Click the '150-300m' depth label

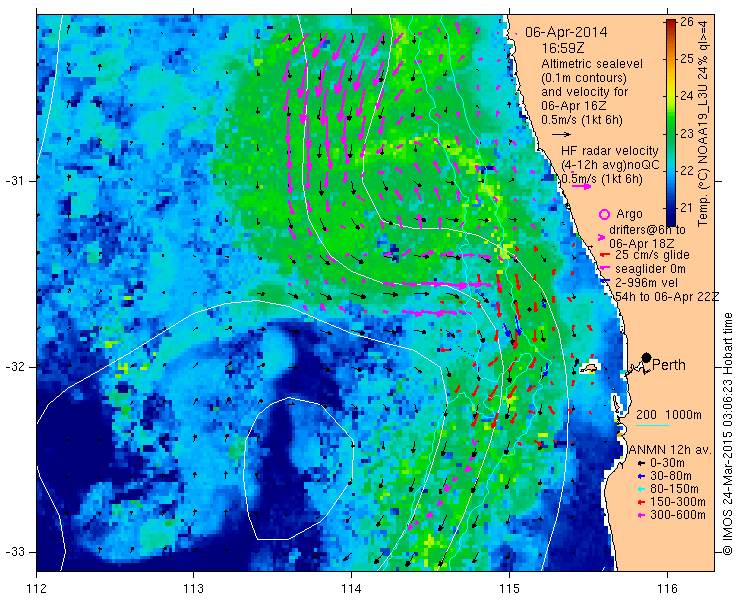pyautogui.click(x=678, y=502)
